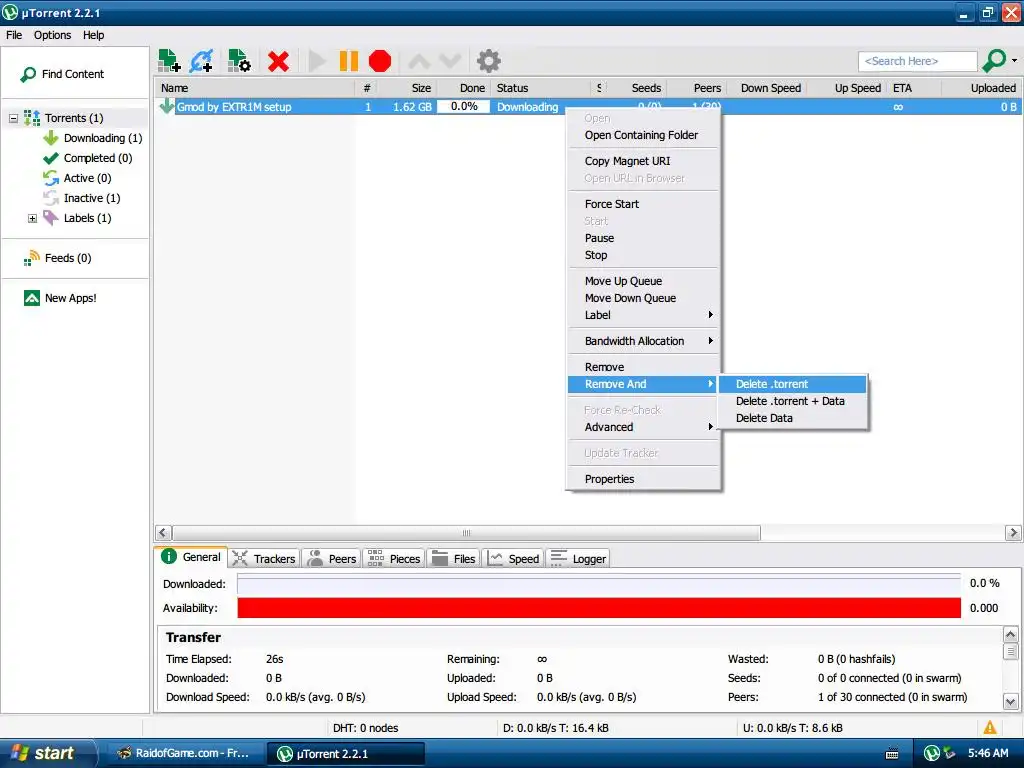Click the red Stop toolbar icon
Screen dimensions: 1024x768
379,61
